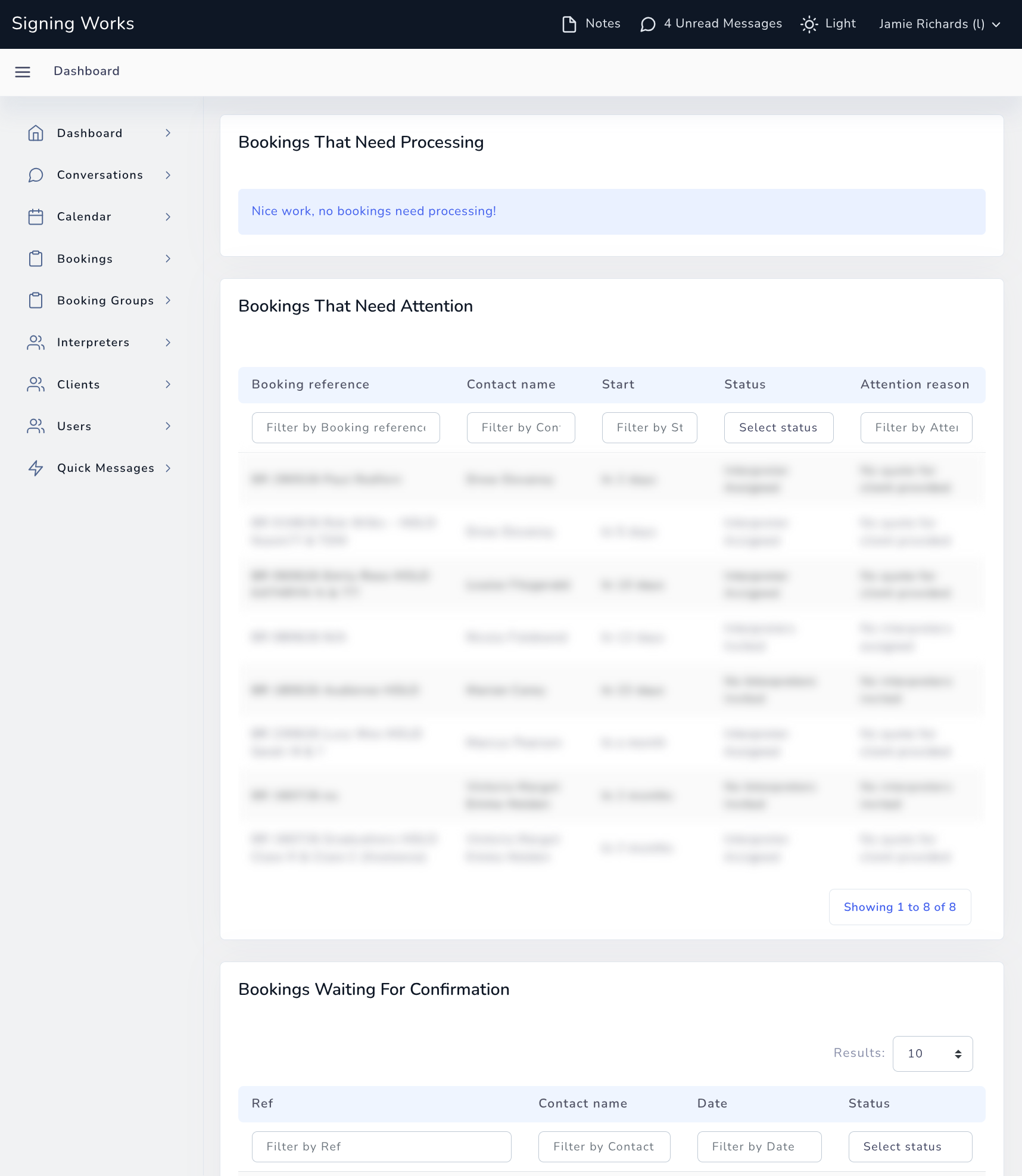
Task: Open Select status dropdown in Attention table
Action: [778, 428]
